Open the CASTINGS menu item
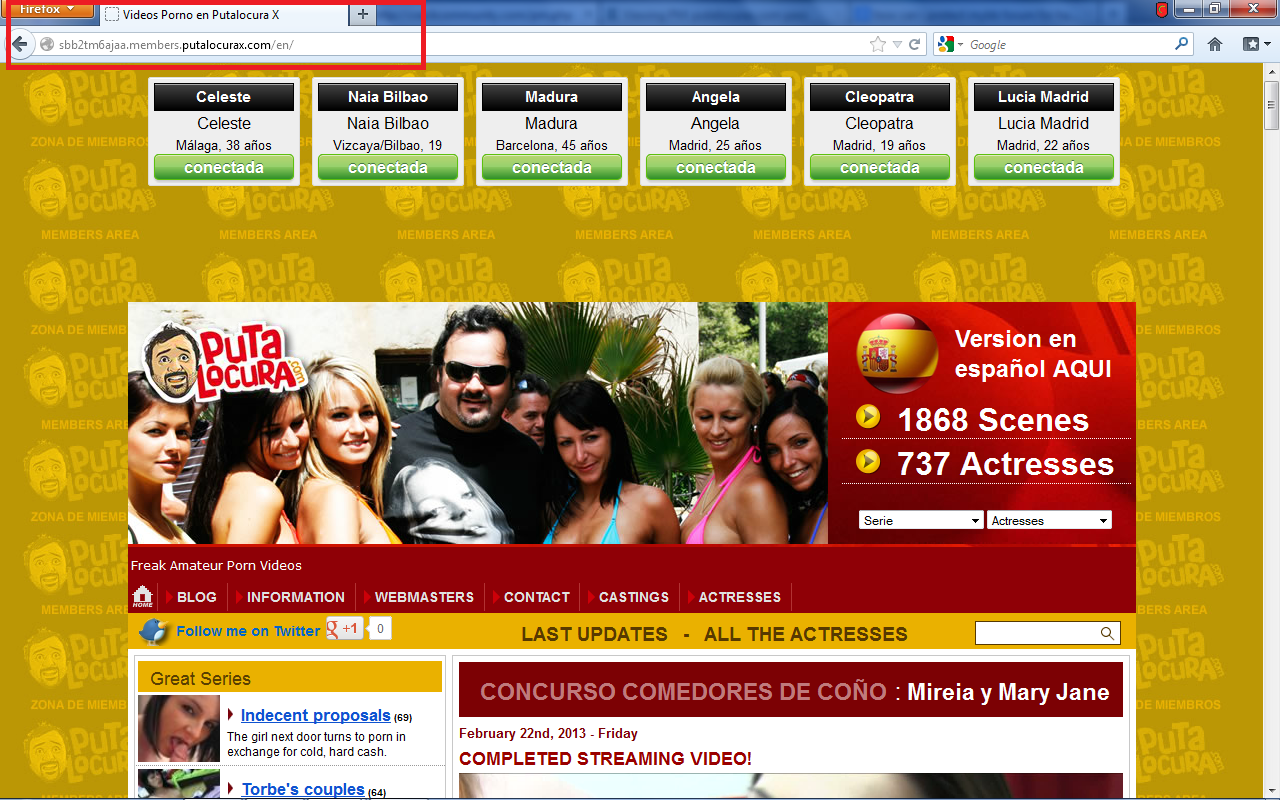Image resolution: width=1280 pixels, height=800 pixels. tap(634, 597)
